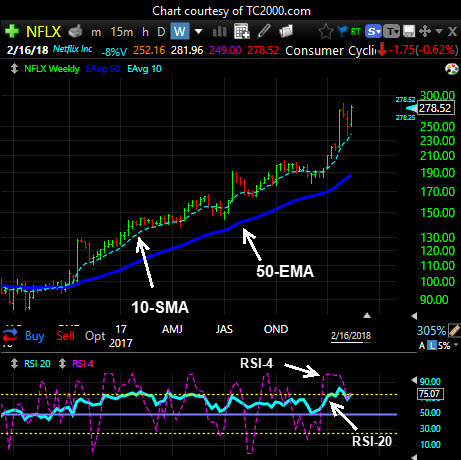Click the AMJ time axis label
This screenshot has width=461, height=460.
tap(172, 329)
